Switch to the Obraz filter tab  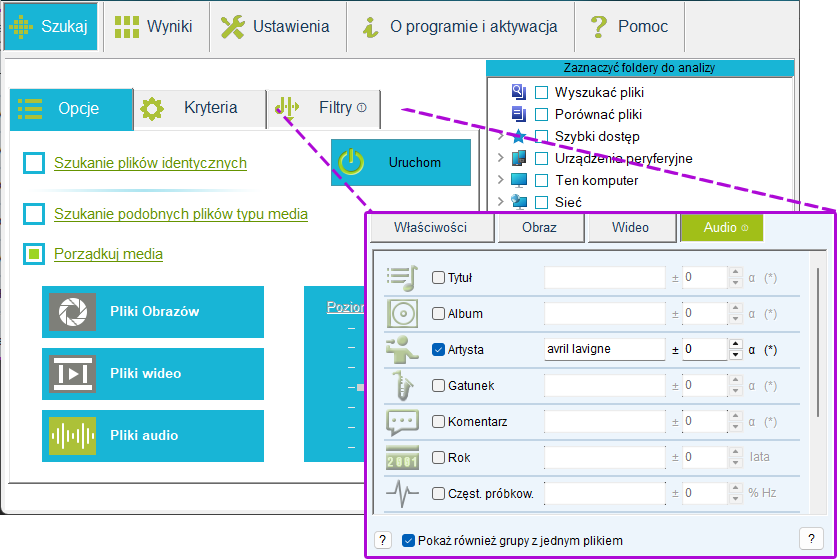540,227
